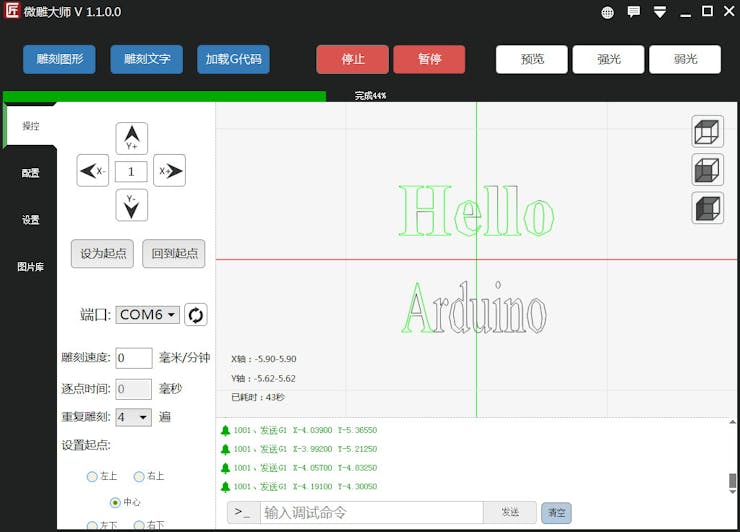Open the 操控 control tab
Viewport: 740px width, 532px height.
point(31,126)
